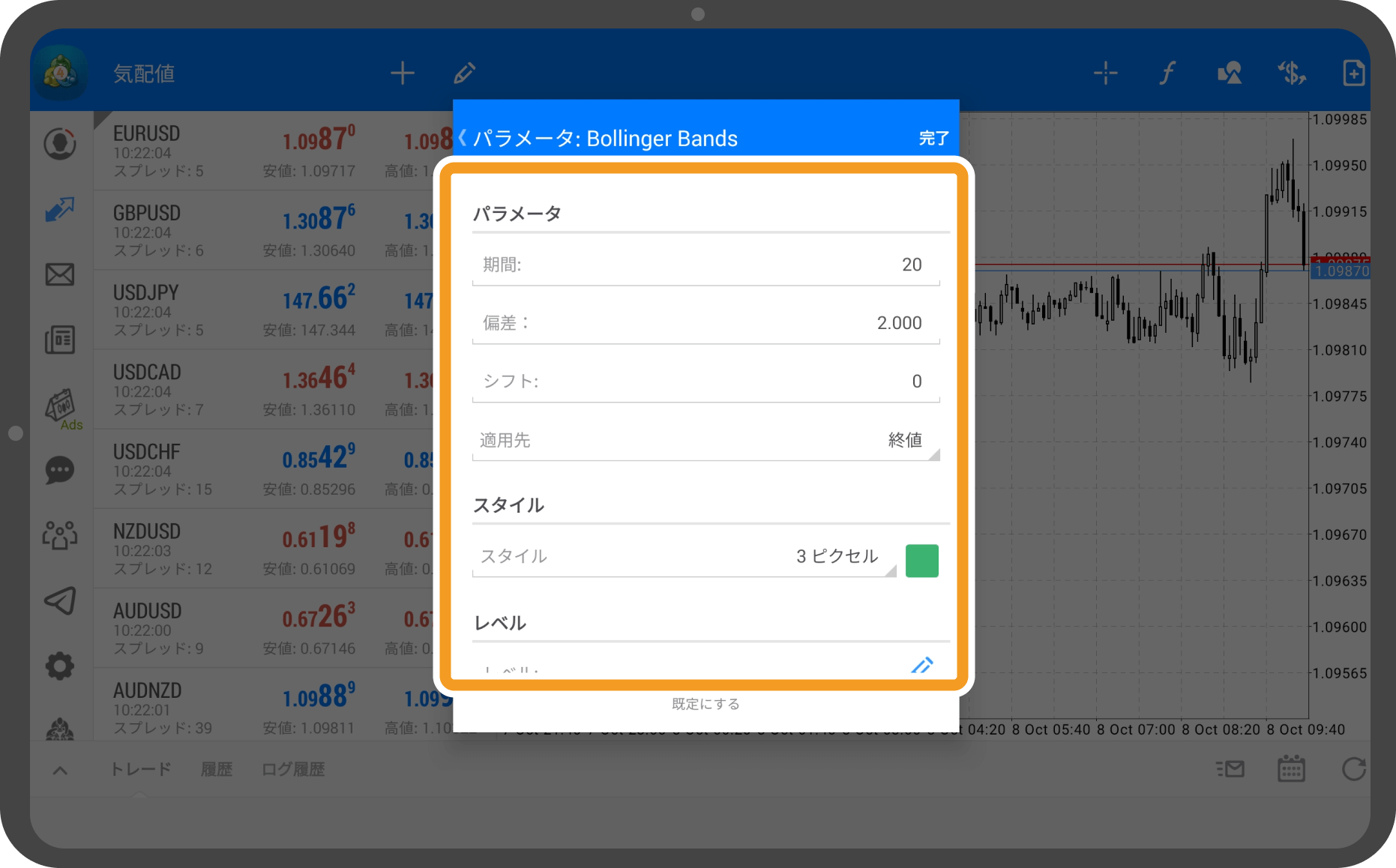Open the mailbox envelope sidebar icon
The width and height of the screenshot is (1396, 868).
tap(60, 274)
